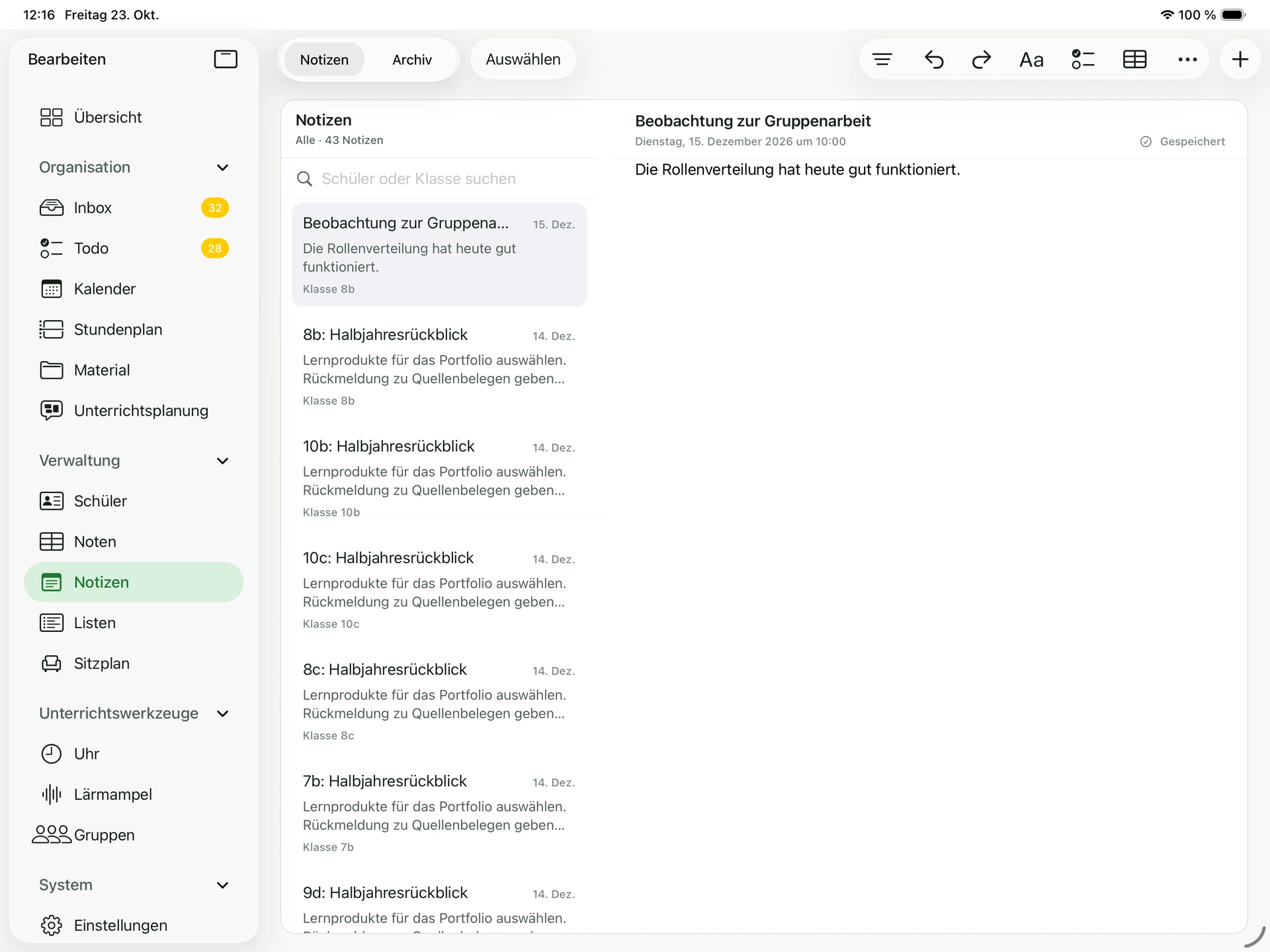Collapse the System section

[x=222, y=885]
